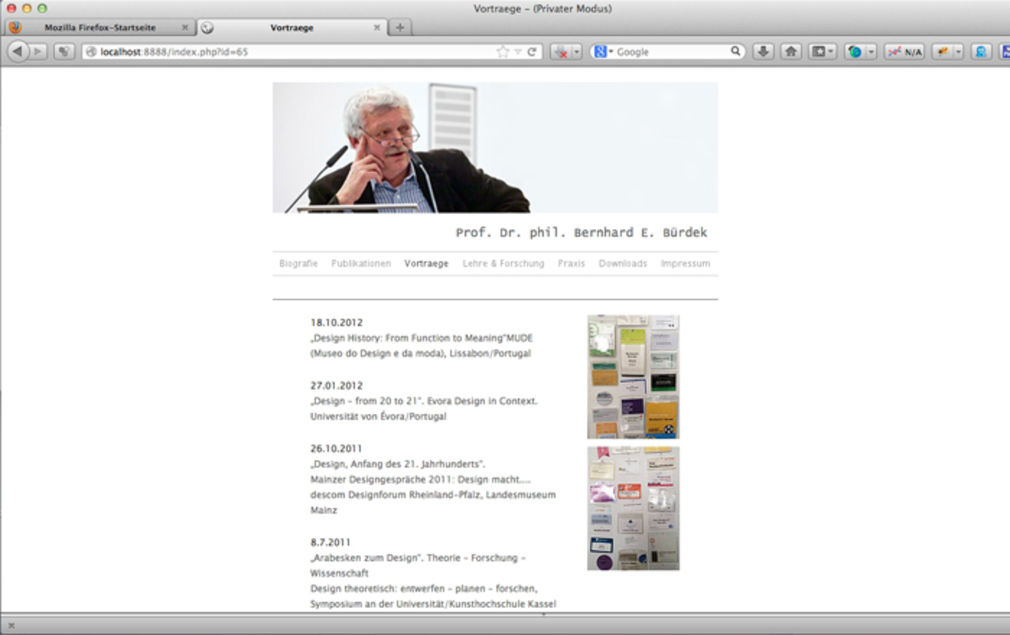
Task: Click text "Universität von Évora/Portugal"
Action: (378, 416)
